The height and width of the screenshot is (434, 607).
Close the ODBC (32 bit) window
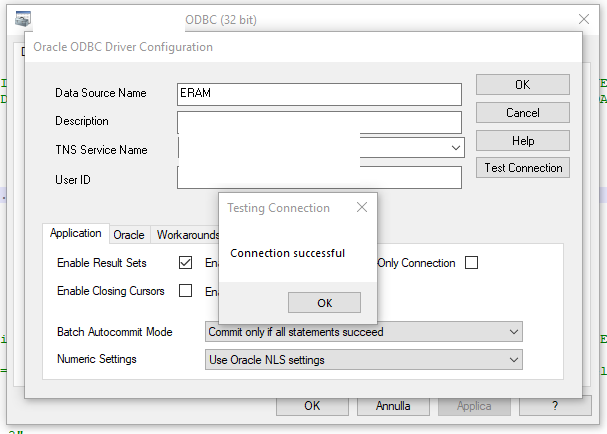pos(584,19)
